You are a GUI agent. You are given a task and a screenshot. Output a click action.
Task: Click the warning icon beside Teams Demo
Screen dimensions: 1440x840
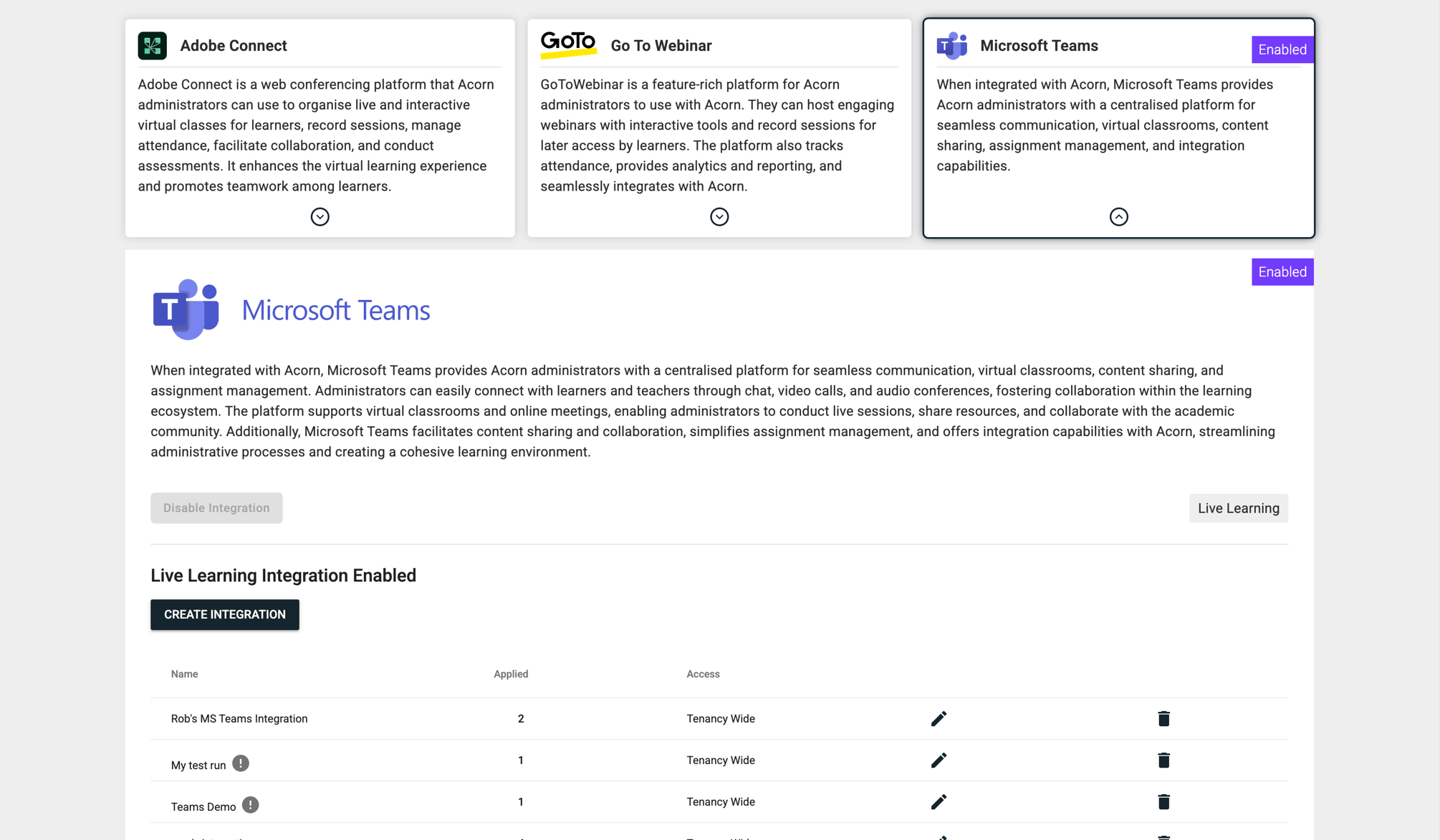point(251,805)
